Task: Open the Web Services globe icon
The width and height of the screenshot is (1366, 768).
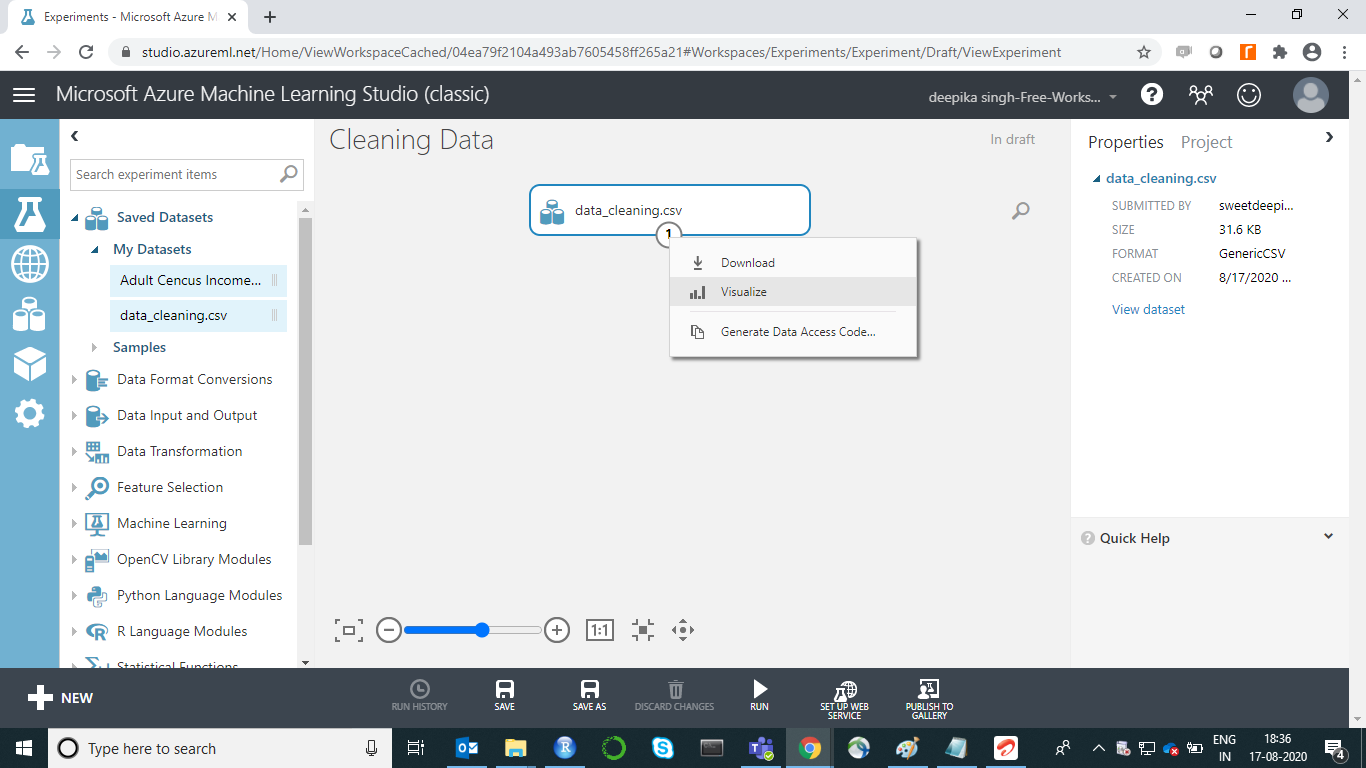Action: coord(29,265)
